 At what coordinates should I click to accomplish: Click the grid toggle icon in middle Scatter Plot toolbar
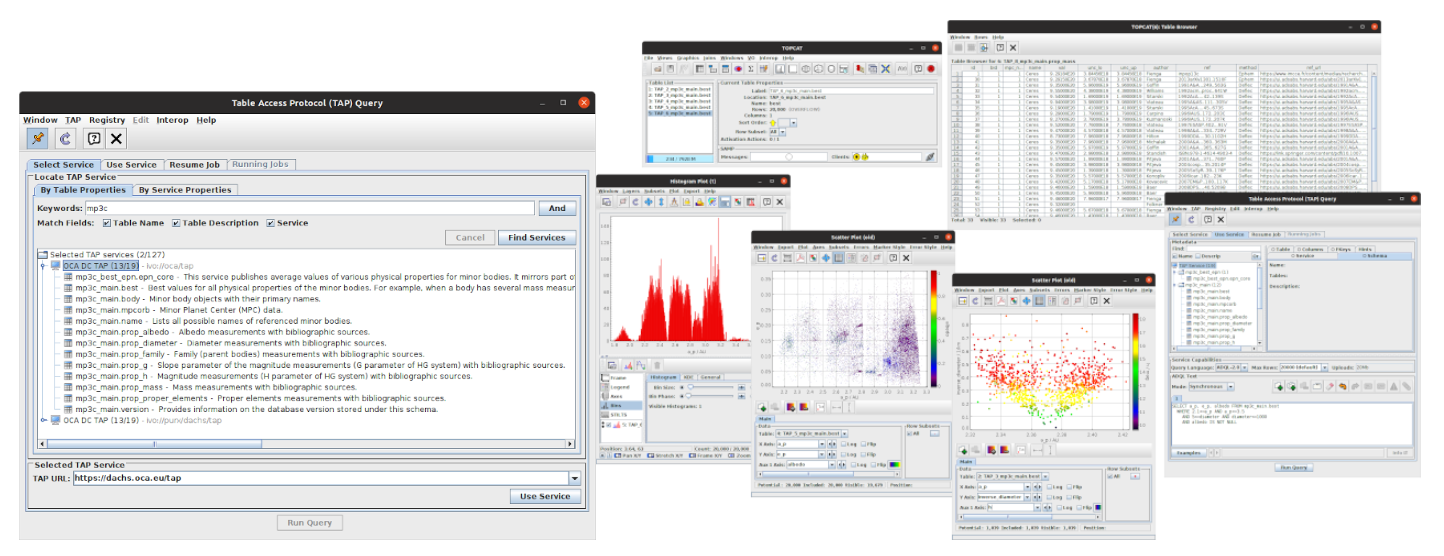pos(839,258)
